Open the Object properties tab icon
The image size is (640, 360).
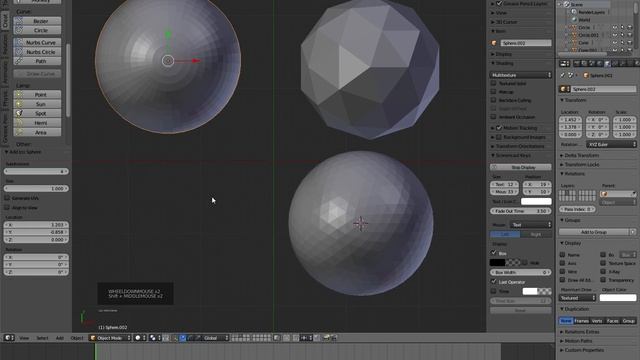(607, 63)
